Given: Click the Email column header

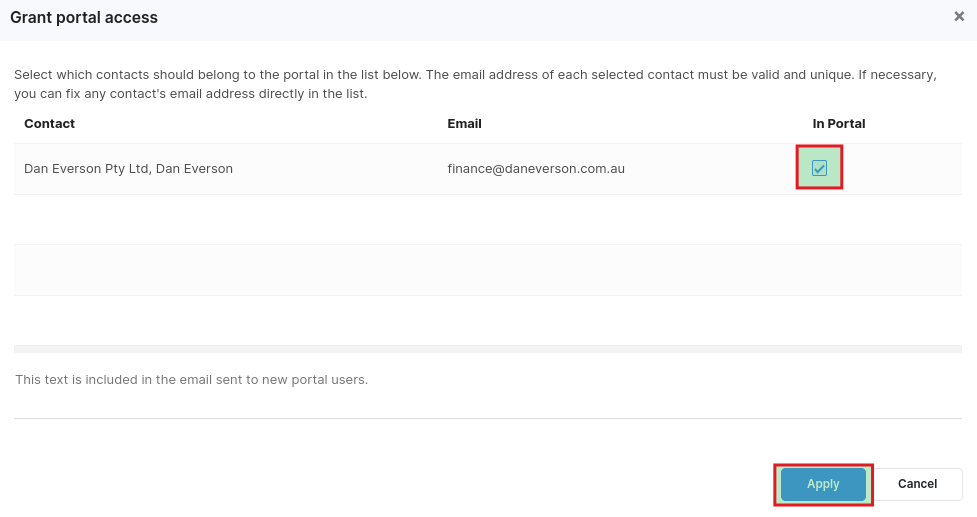Looking at the screenshot, I should click(464, 124).
